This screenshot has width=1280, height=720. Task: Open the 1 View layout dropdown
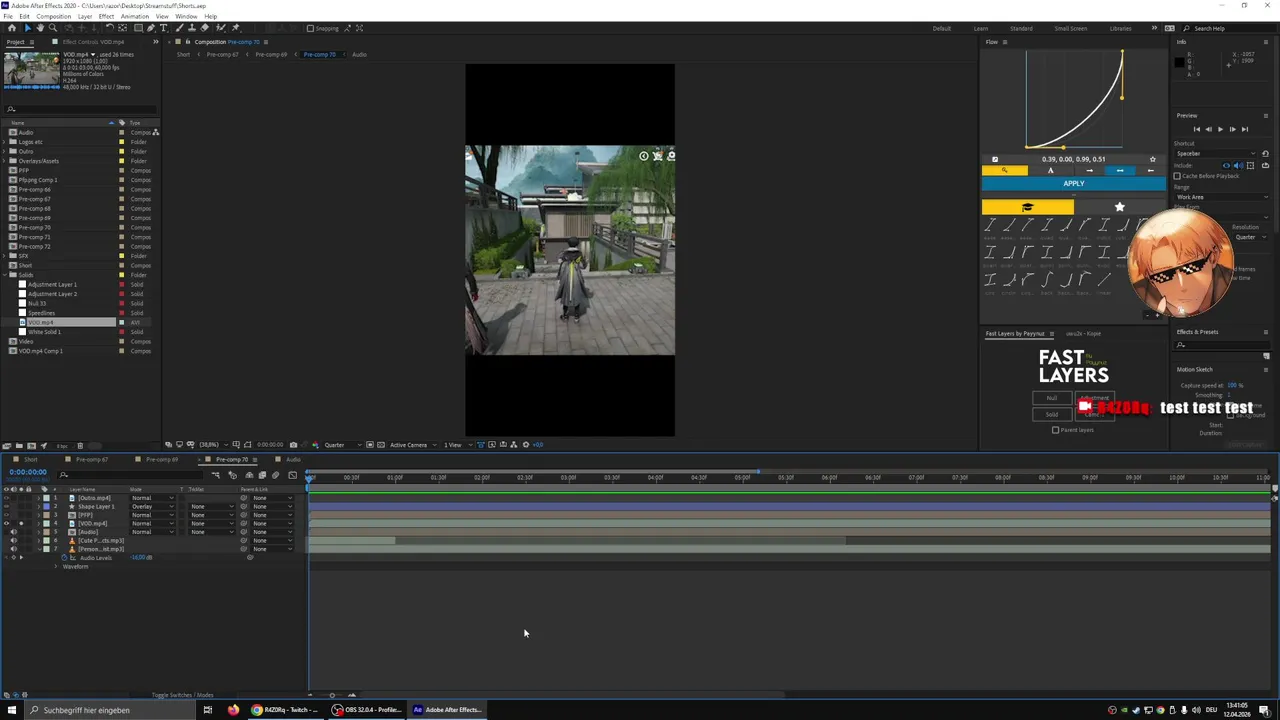pyautogui.click(x=457, y=445)
